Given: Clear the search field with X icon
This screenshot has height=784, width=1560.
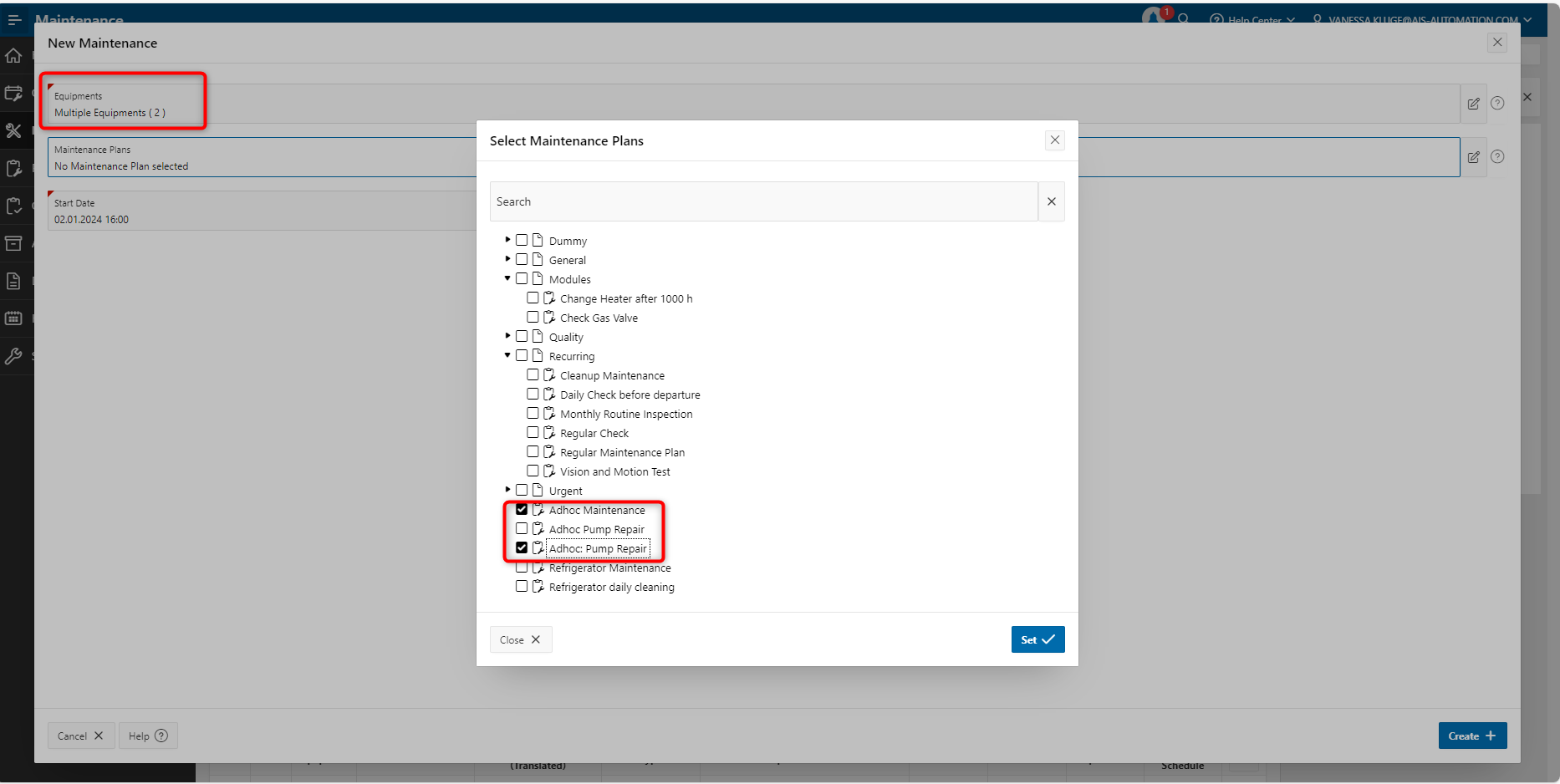Looking at the screenshot, I should click(x=1051, y=201).
